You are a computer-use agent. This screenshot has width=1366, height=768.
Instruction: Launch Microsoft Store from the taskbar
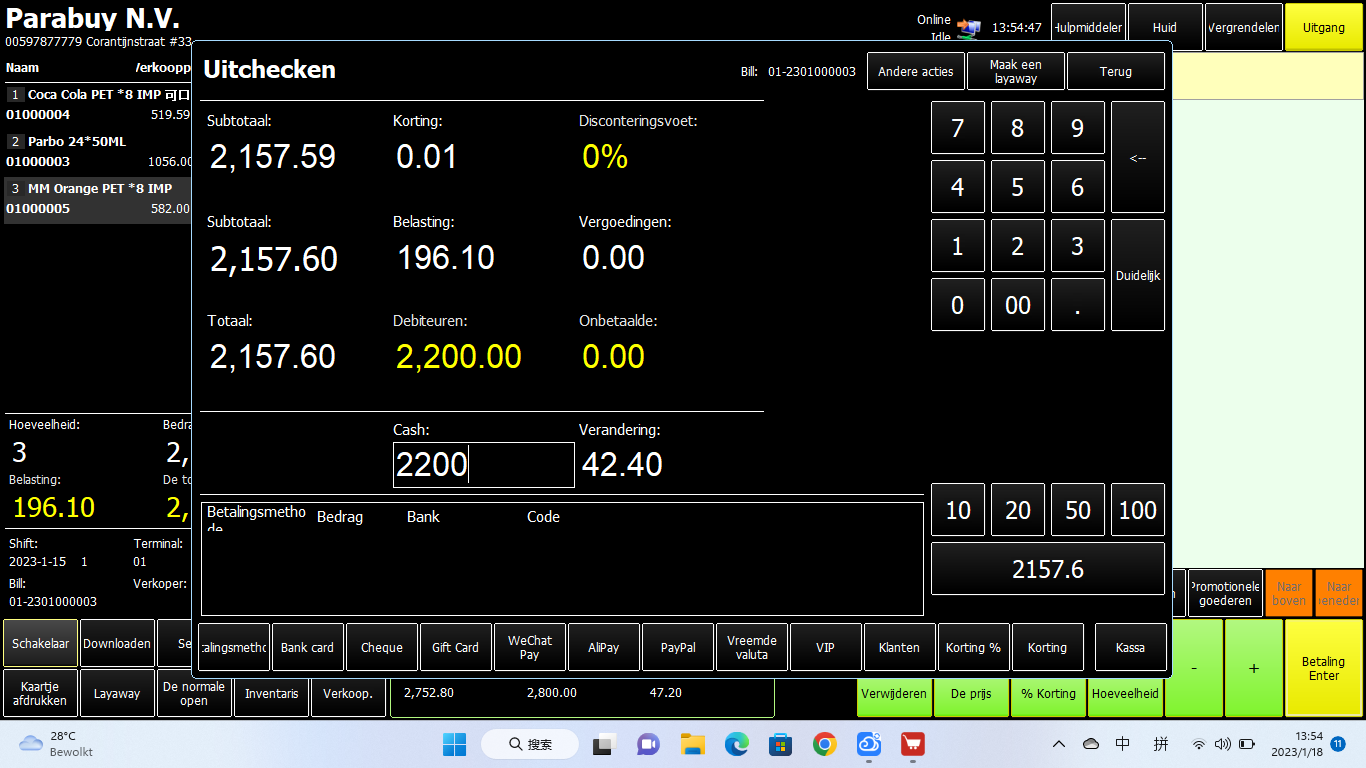click(x=781, y=744)
